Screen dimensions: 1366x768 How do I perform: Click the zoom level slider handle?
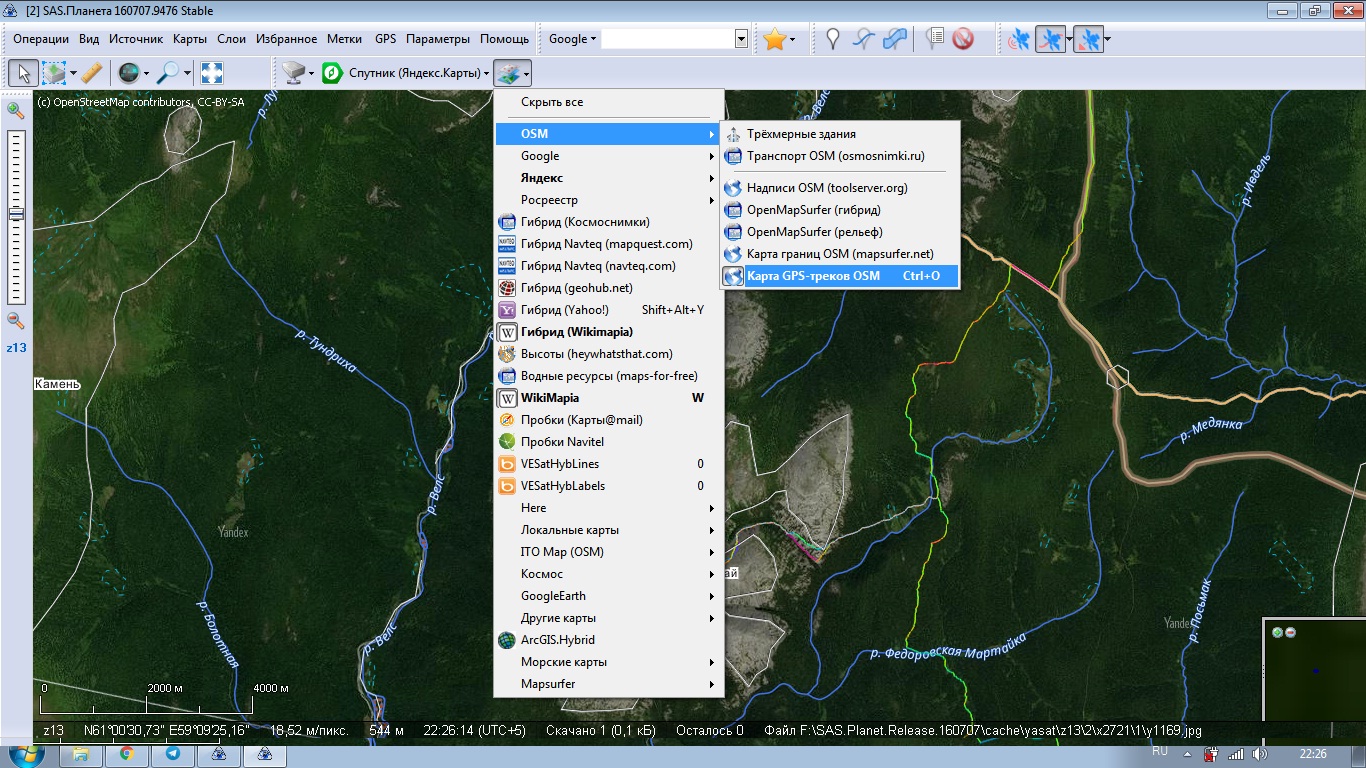(x=15, y=214)
